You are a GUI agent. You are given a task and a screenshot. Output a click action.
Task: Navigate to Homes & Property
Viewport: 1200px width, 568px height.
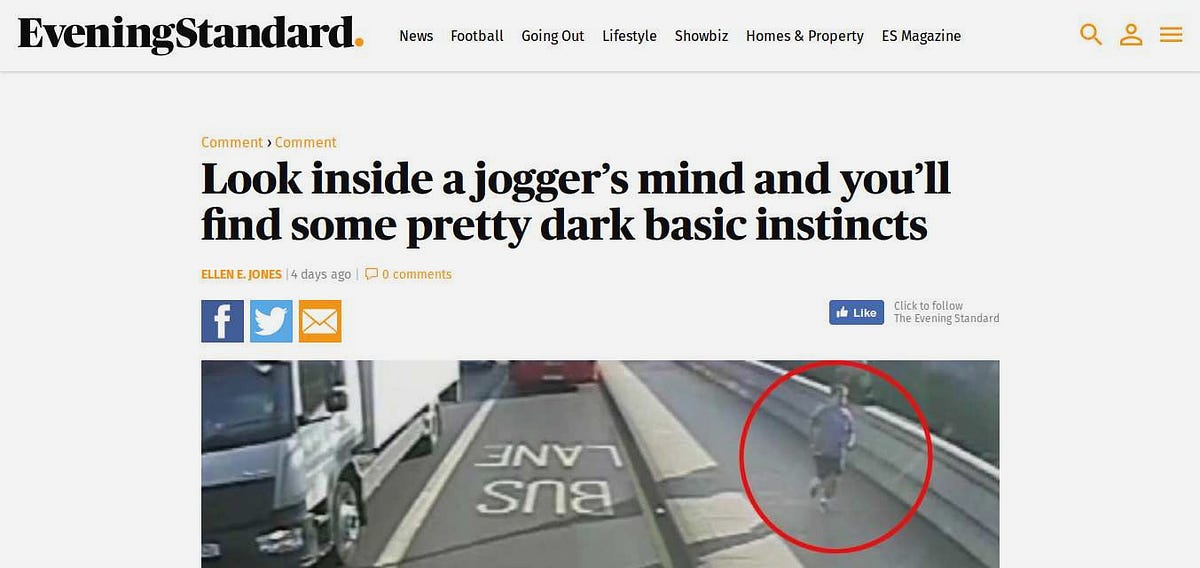coord(805,36)
